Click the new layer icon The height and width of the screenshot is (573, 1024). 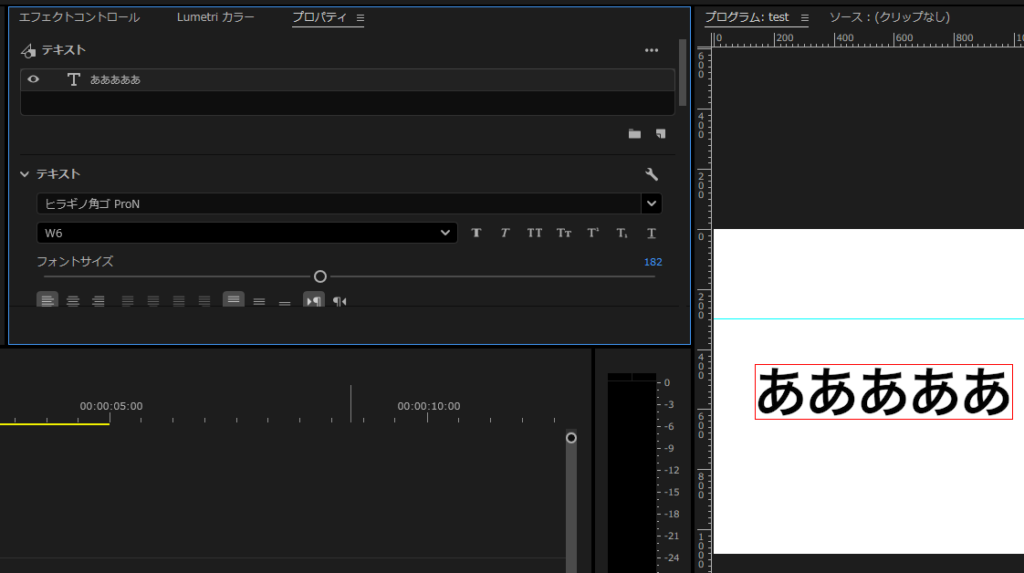click(x=660, y=134)
